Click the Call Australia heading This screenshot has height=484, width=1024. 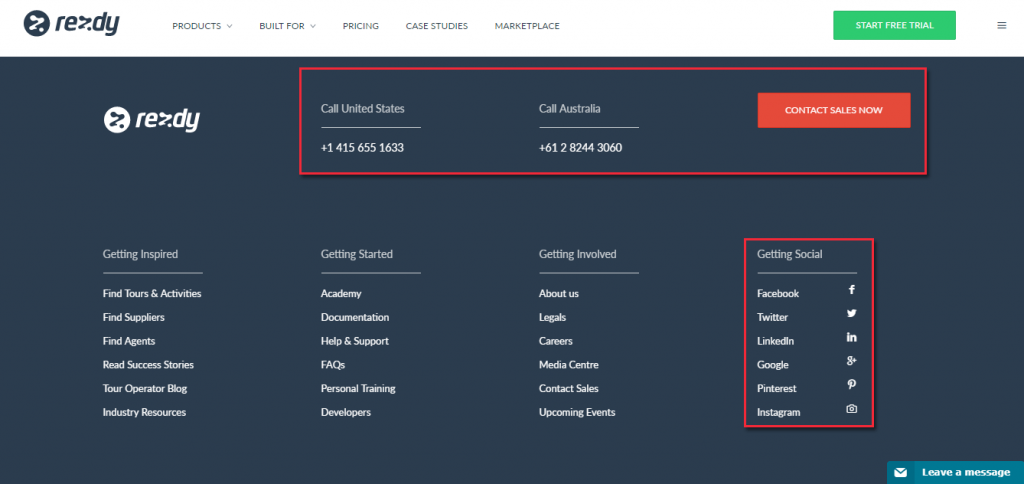(x=569, y=108)
